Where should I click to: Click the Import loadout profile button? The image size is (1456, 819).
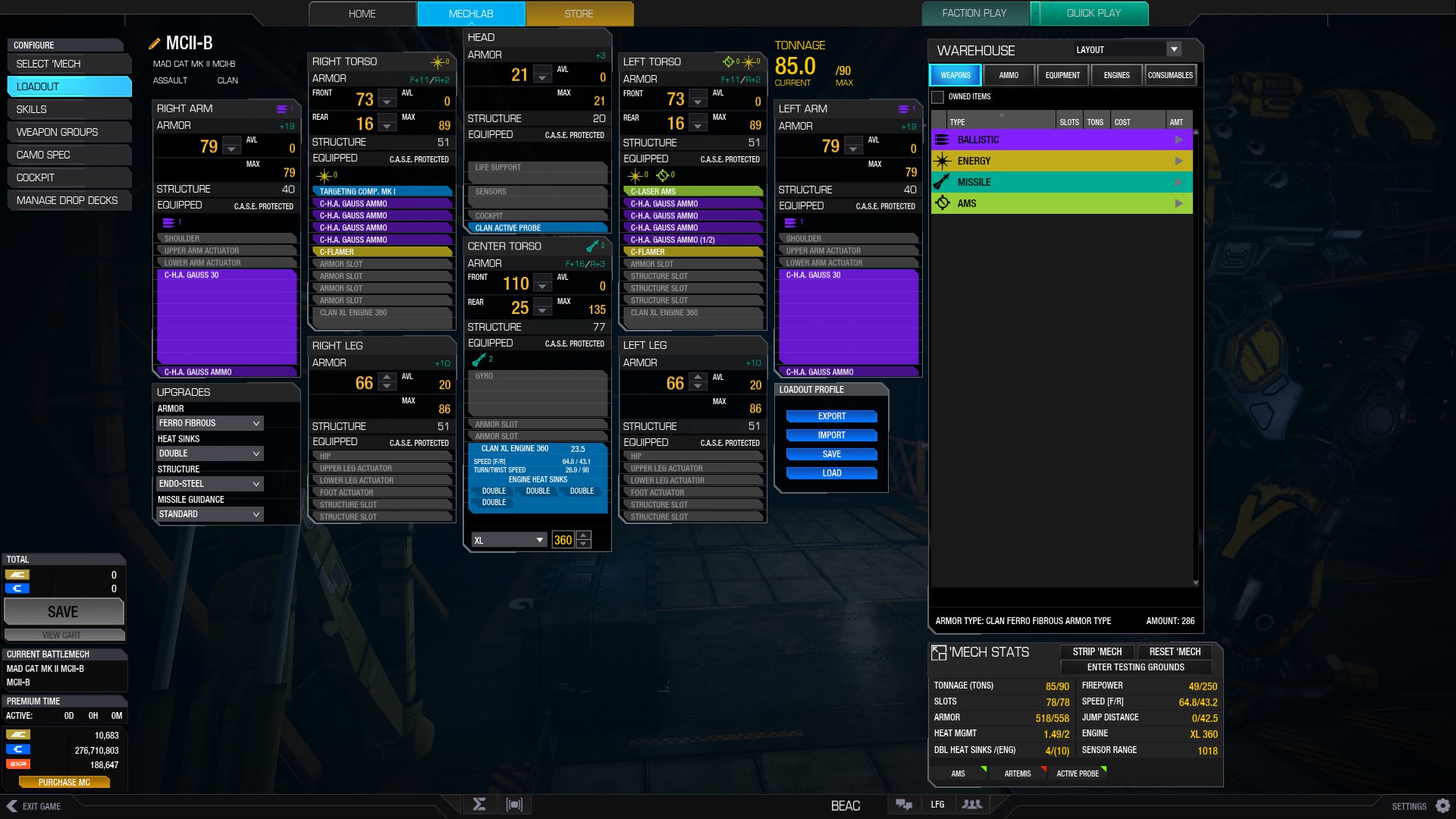pyautogui.click(x=832, y=435)
